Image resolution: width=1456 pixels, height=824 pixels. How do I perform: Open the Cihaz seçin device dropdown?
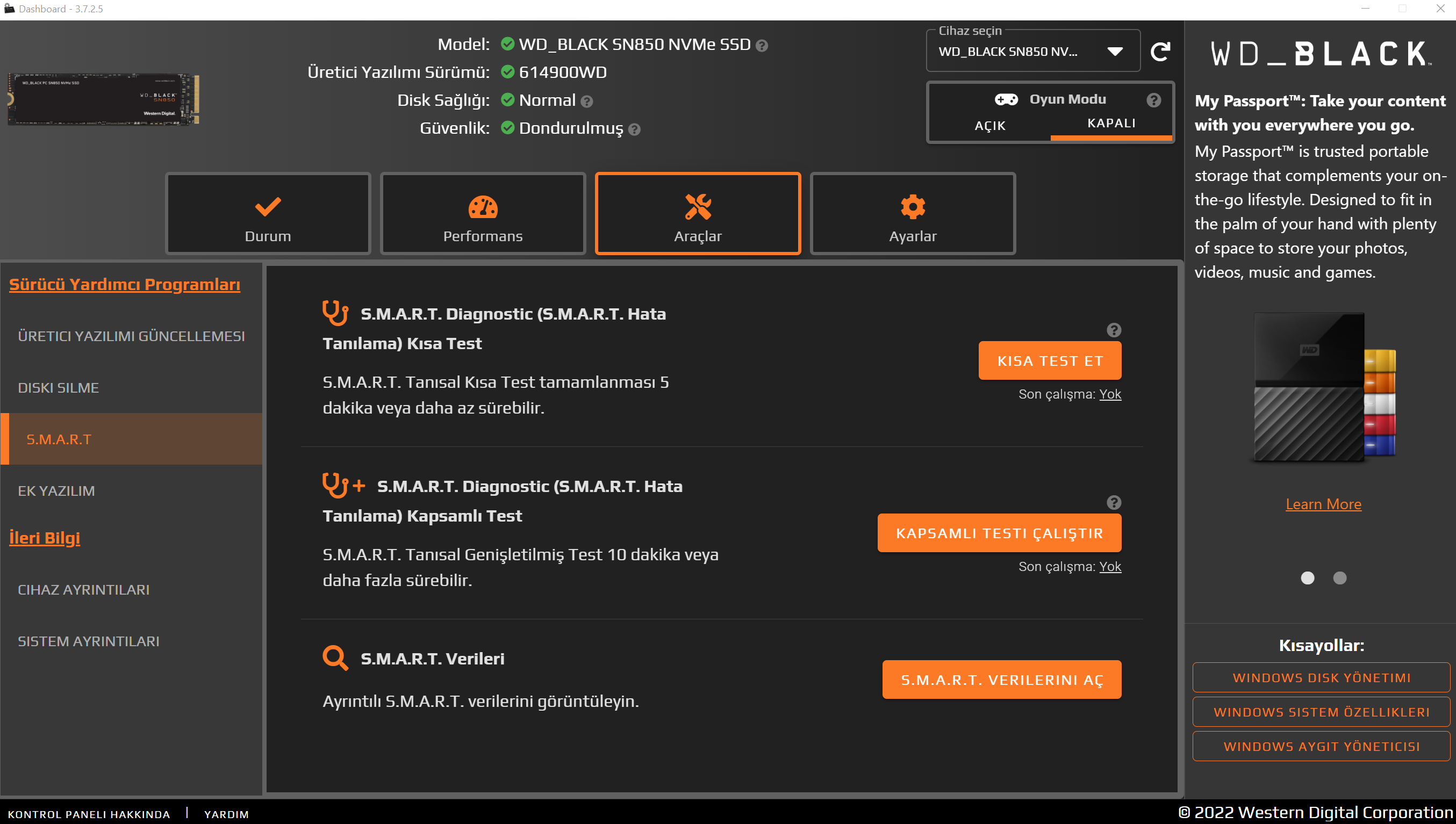(1032, 52)
